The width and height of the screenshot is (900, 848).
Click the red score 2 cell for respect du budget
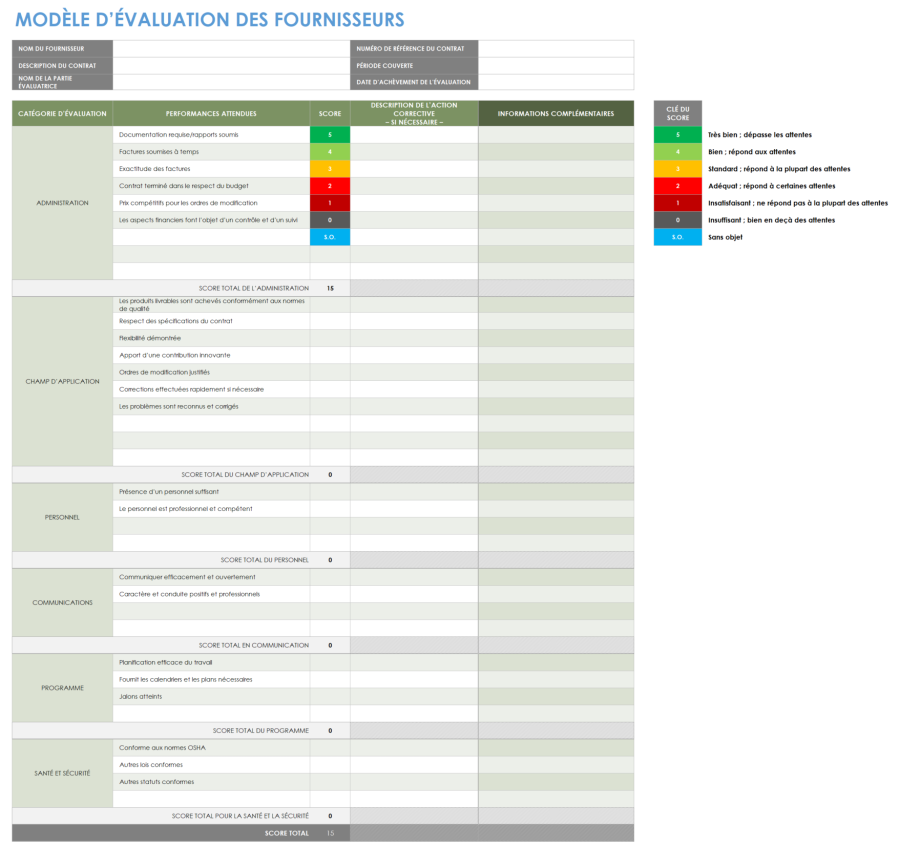(x=329, y=185)
